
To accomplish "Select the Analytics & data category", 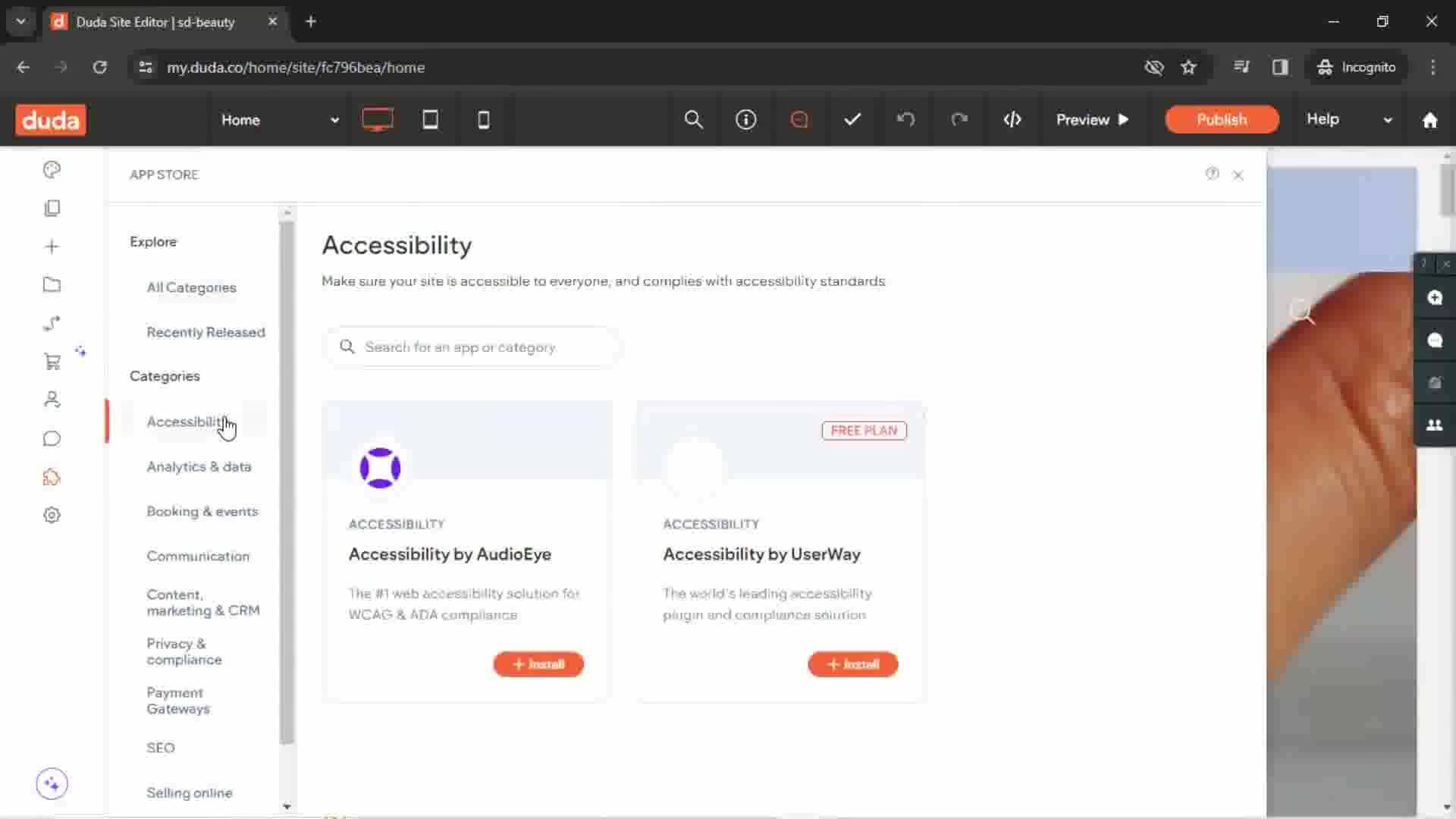I will (199, 466).
